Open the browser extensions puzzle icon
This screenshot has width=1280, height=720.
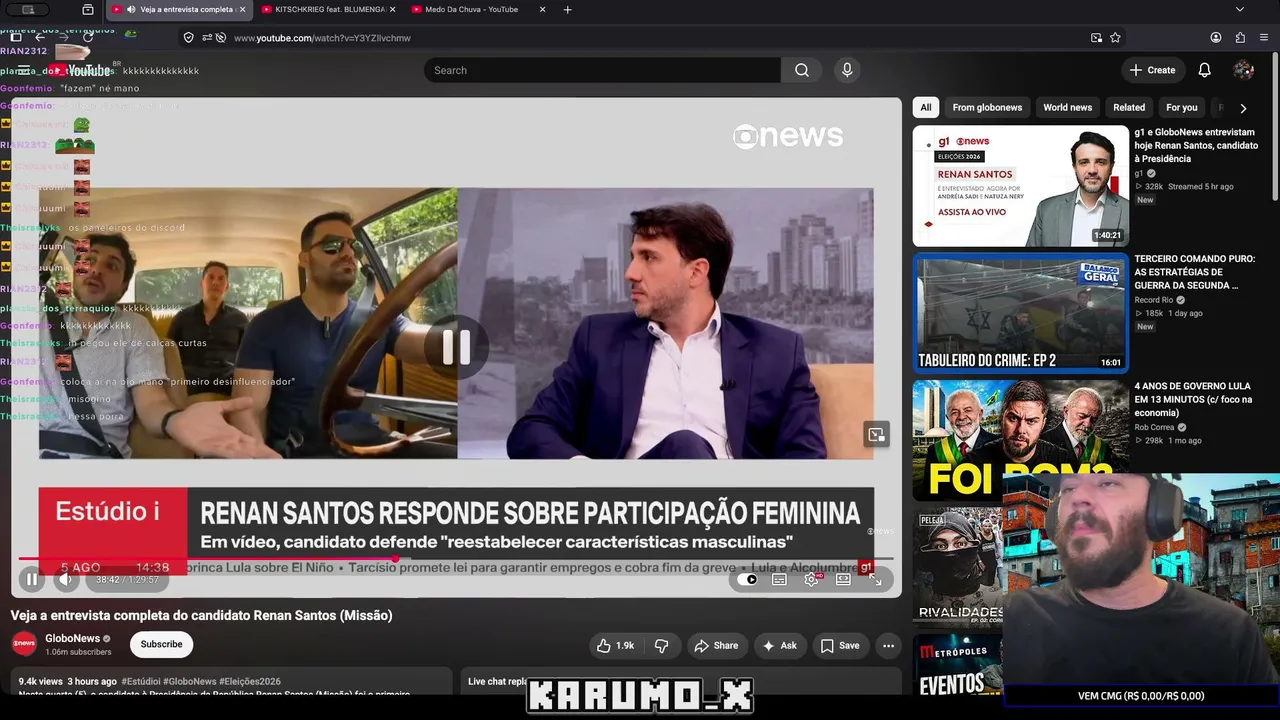click(1240, 38)
